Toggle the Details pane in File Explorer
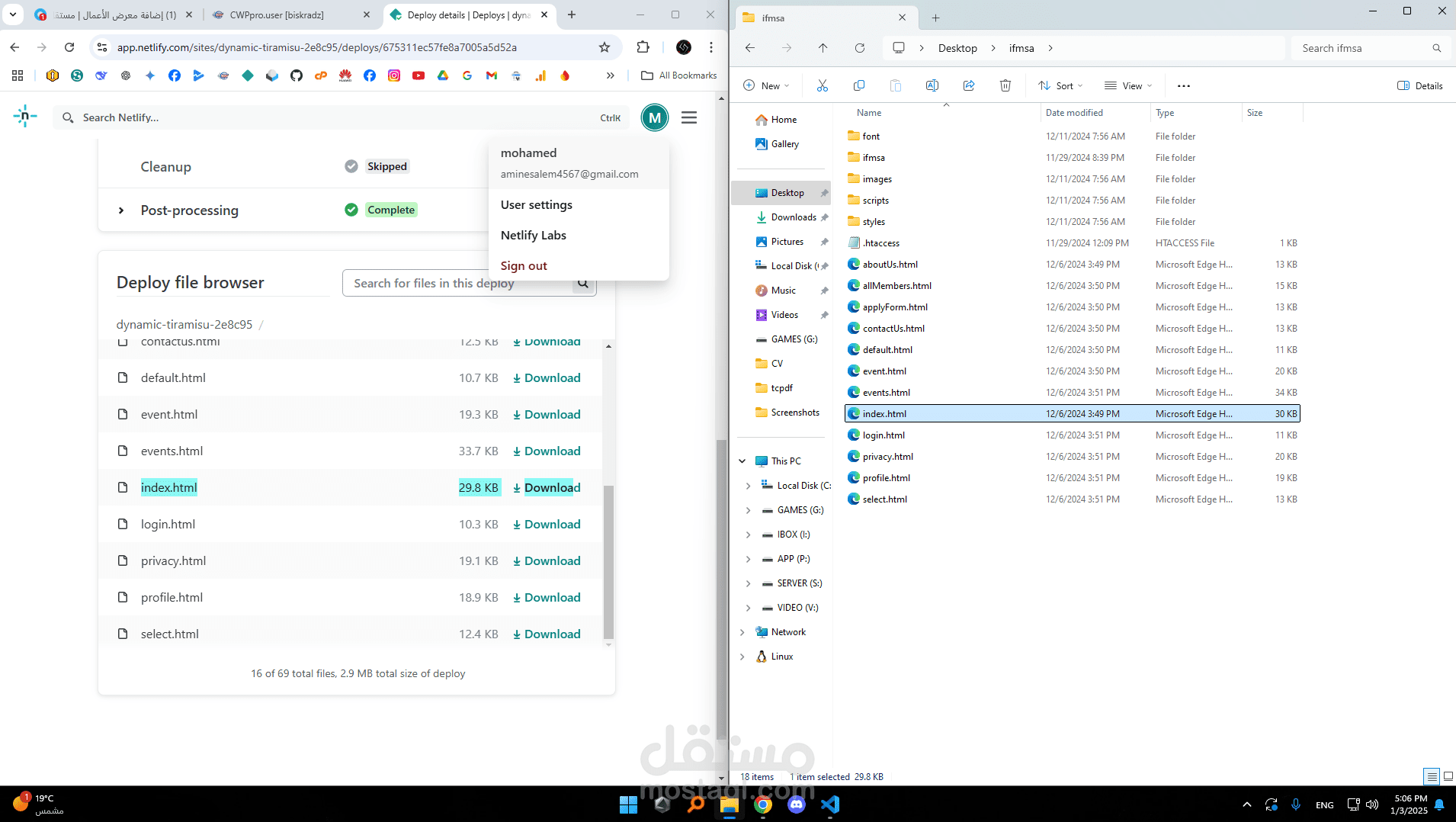This screenshot has width=1456, height=822. (x=1419, y=85)
